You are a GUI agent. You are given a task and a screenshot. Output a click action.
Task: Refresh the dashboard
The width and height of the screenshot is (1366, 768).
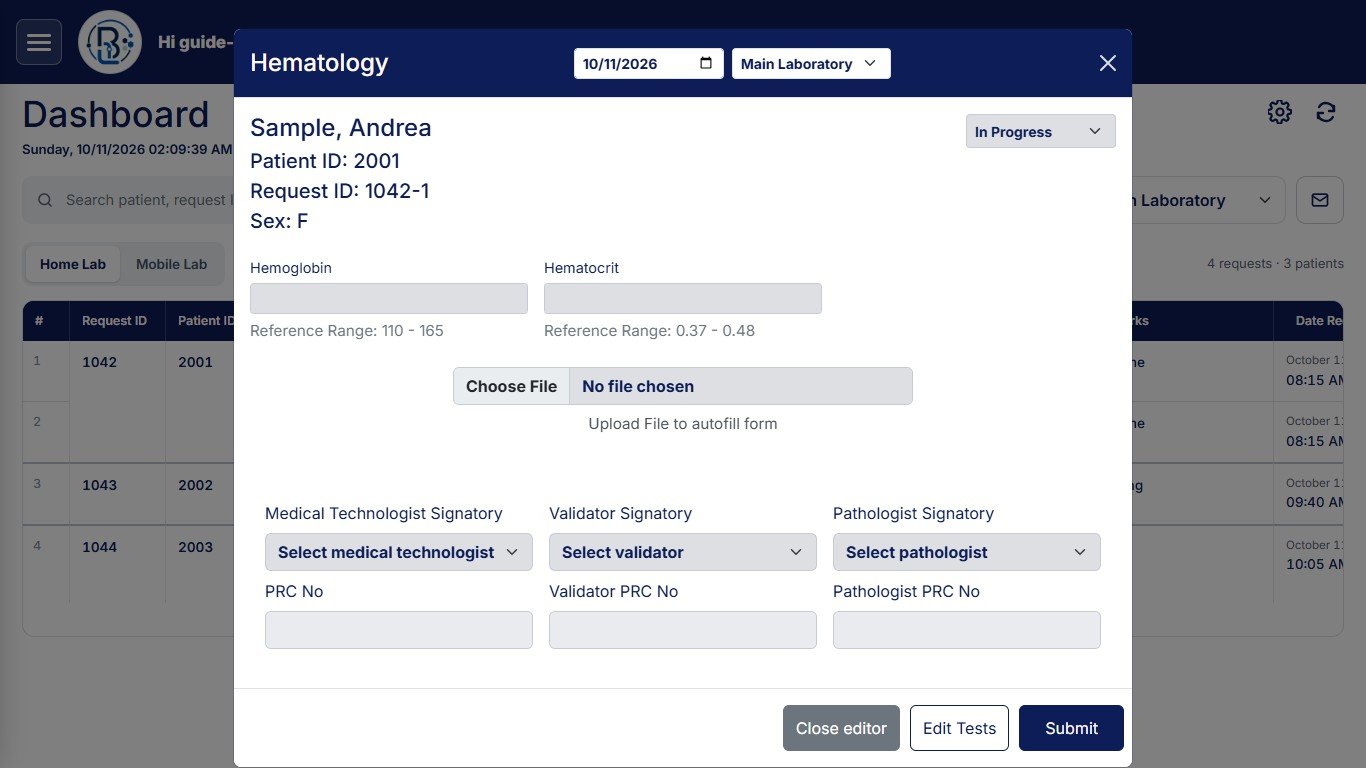point(1326,112)
